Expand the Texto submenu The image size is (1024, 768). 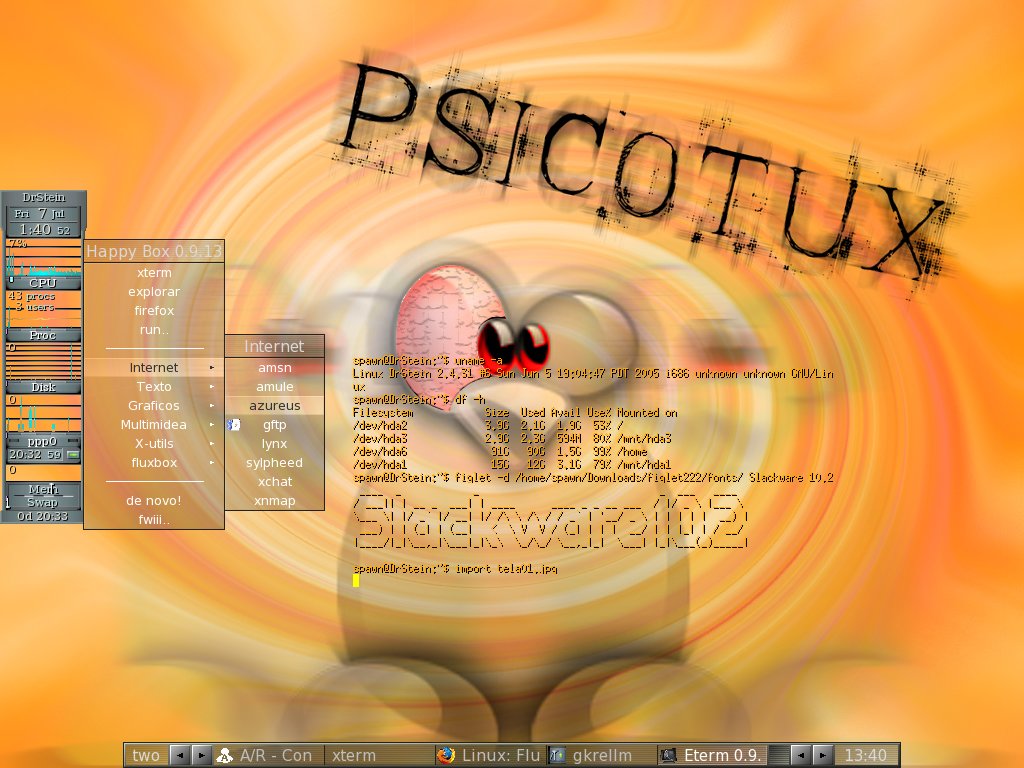click(x=154, y=387)
